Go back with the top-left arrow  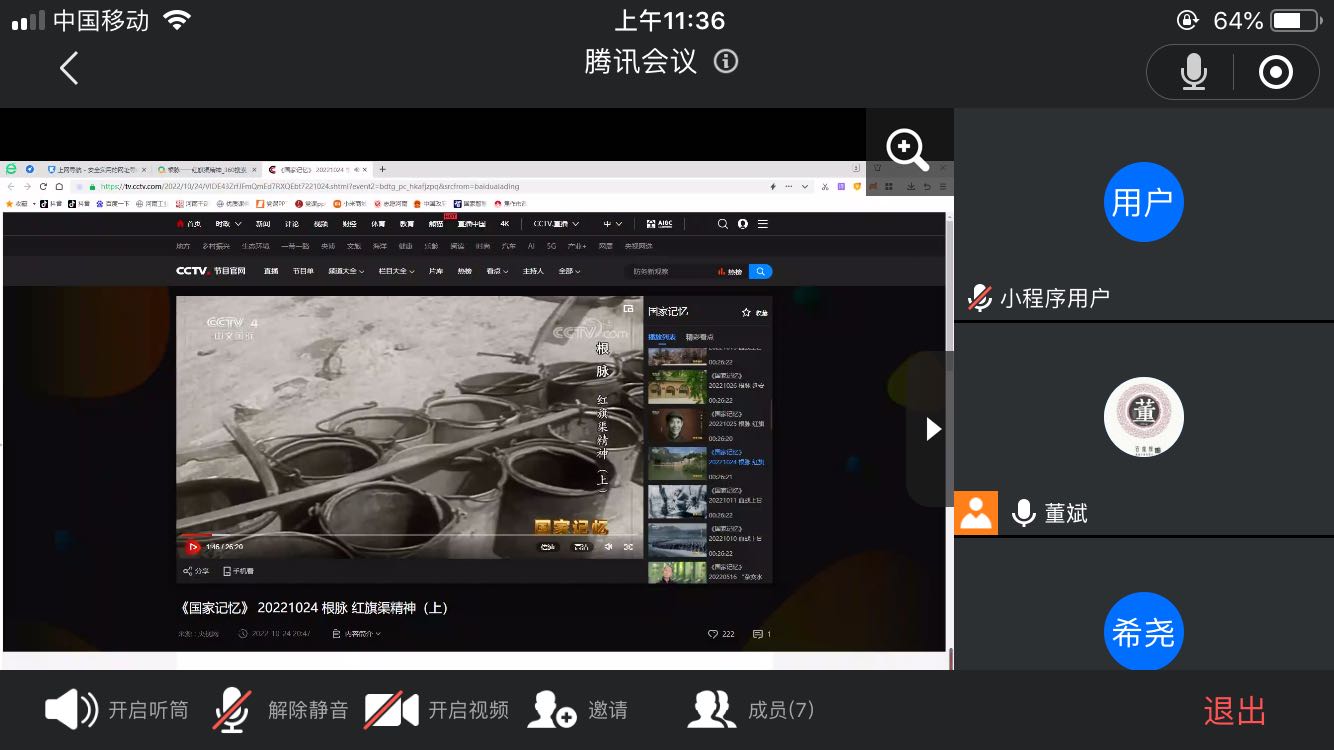69,69
